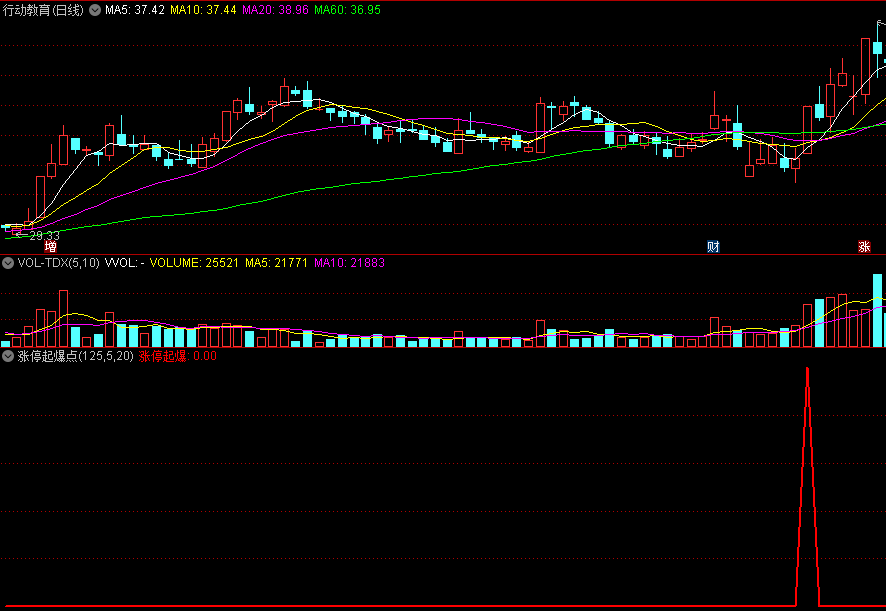Click the 28.33 low price annotation
The width and height of the screenshot is (886, 611).
[44, 236]
